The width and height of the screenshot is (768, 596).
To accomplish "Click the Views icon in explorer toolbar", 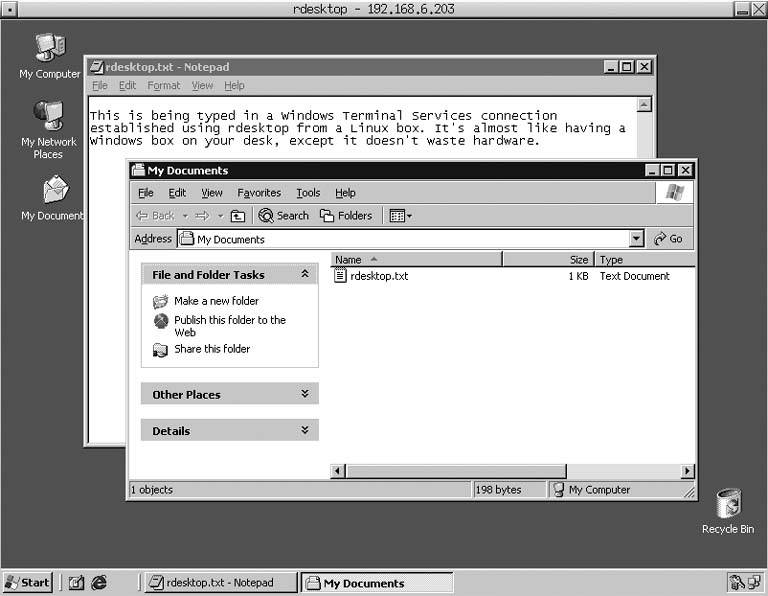I will (400, 215).
